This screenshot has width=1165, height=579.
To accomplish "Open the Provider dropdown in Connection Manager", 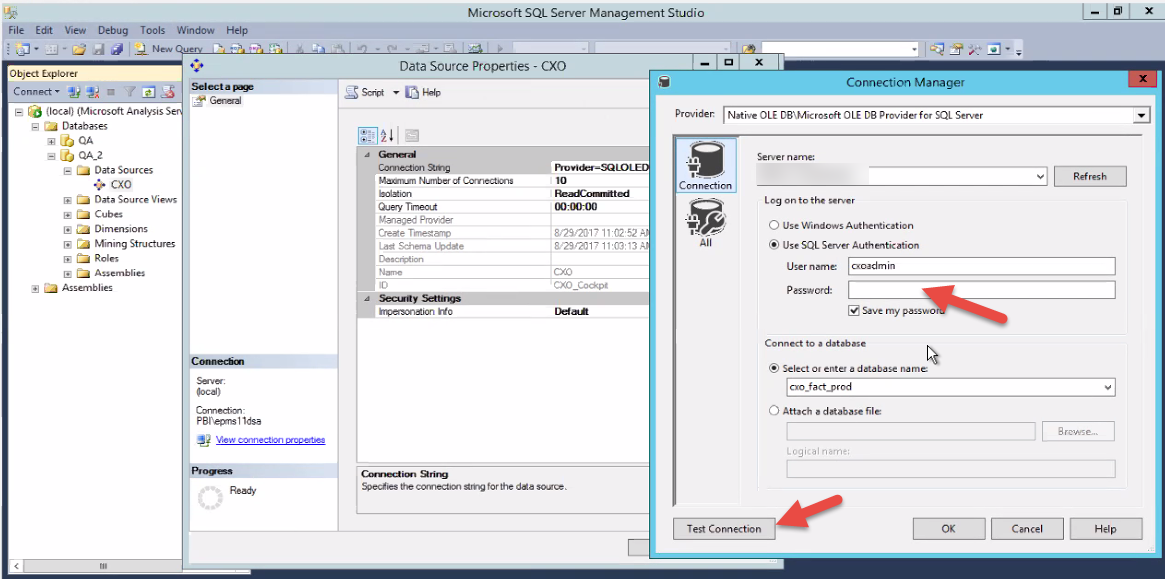I will click(x=1141, y=115).
